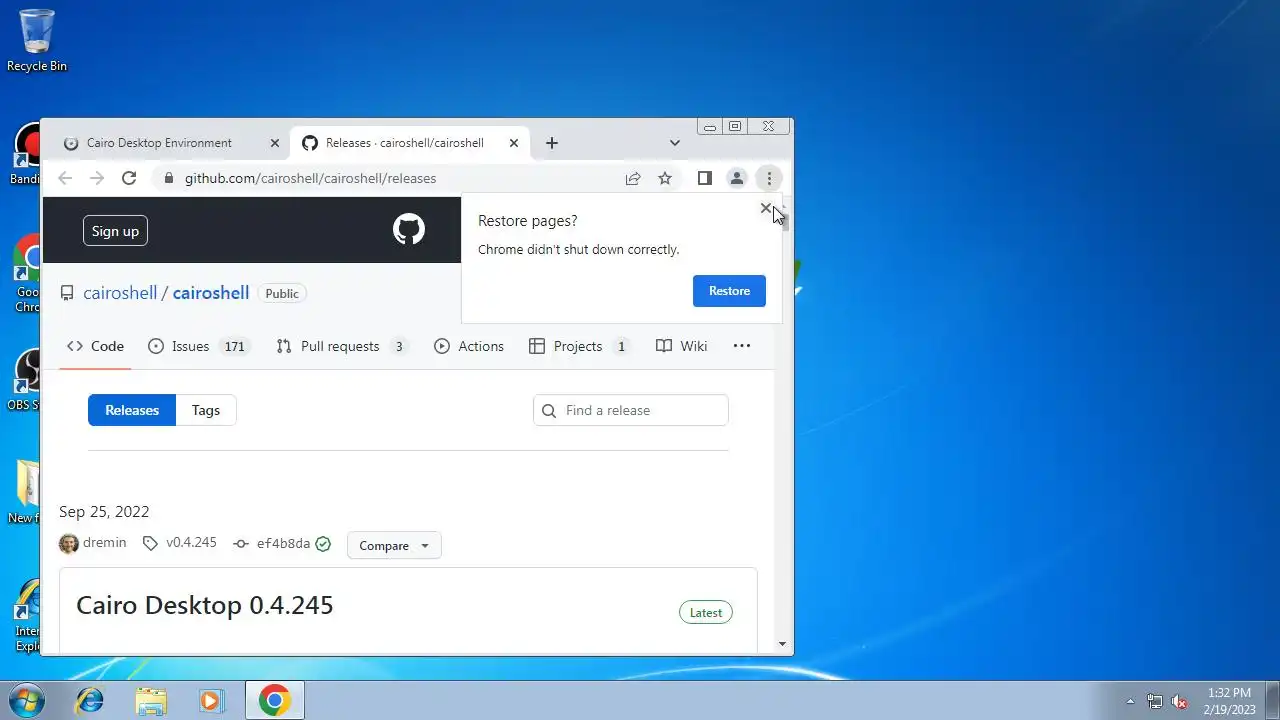Open the taskbar clock and date
The height and width of the screenshot is (720, 1280).
click(1229, 701)
